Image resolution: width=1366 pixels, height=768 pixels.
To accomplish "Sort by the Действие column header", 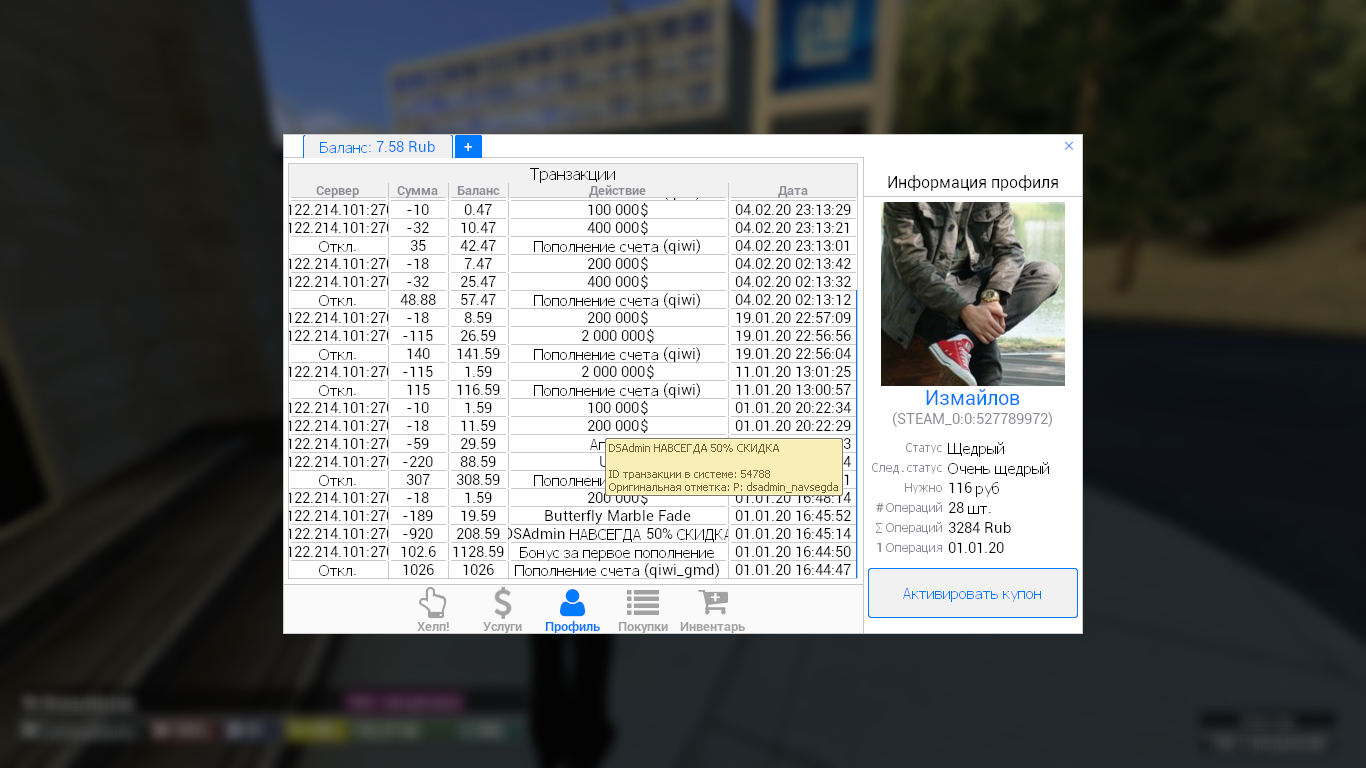I will (617, 191).
